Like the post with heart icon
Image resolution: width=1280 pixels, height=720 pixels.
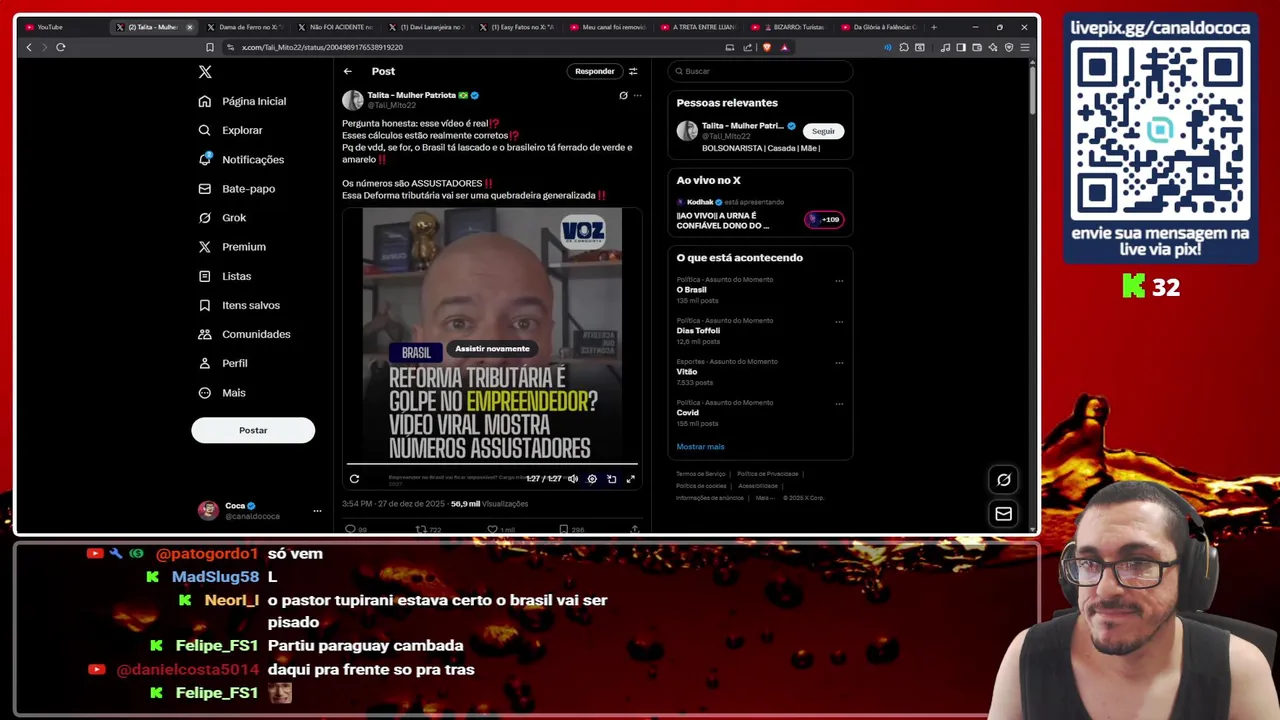pos(492,529)
